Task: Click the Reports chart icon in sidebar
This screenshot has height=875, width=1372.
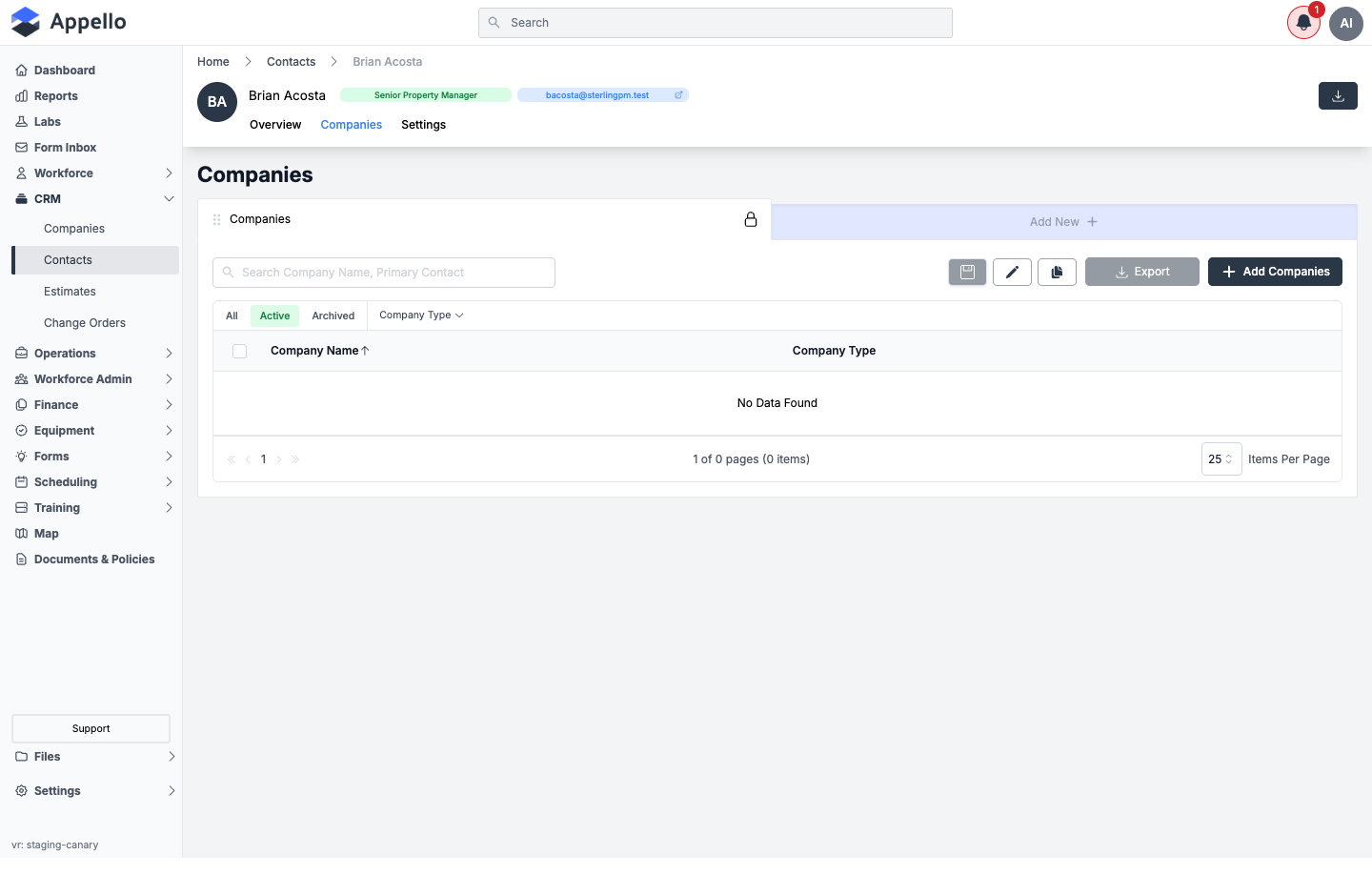Action: point(21,96)
